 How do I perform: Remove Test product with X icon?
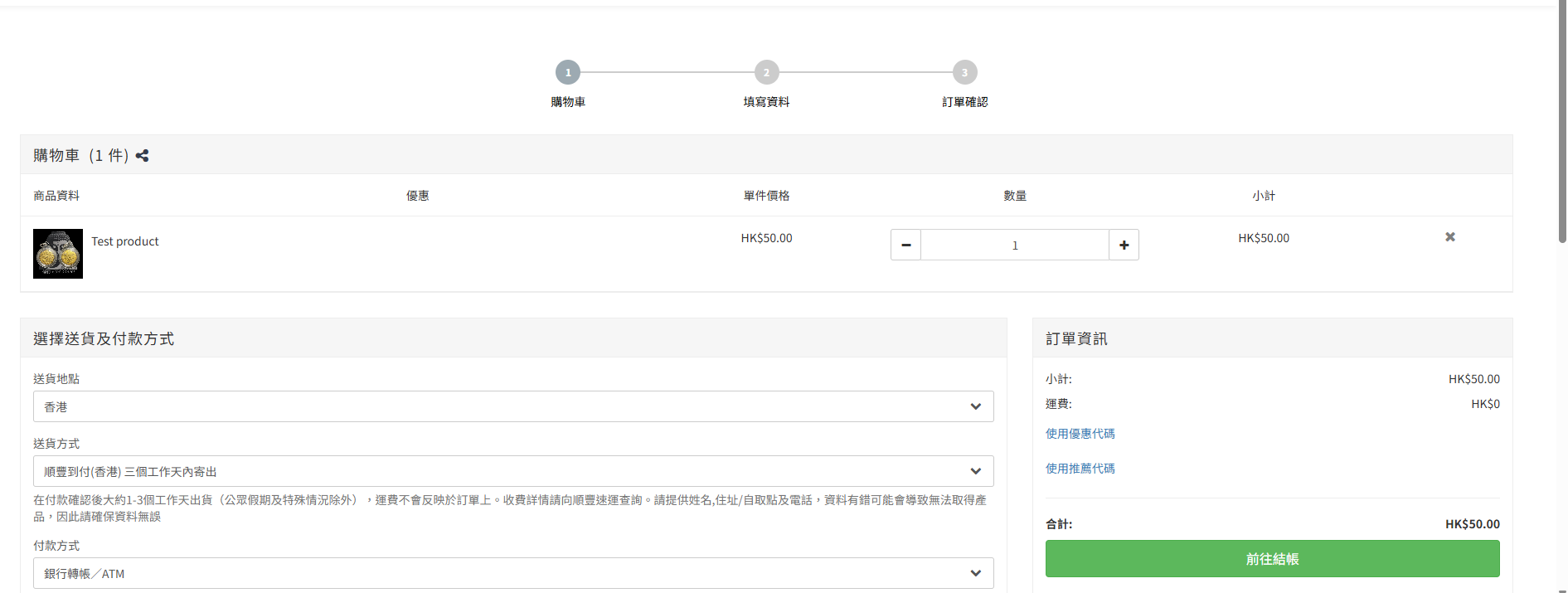tap(1449, 237)
